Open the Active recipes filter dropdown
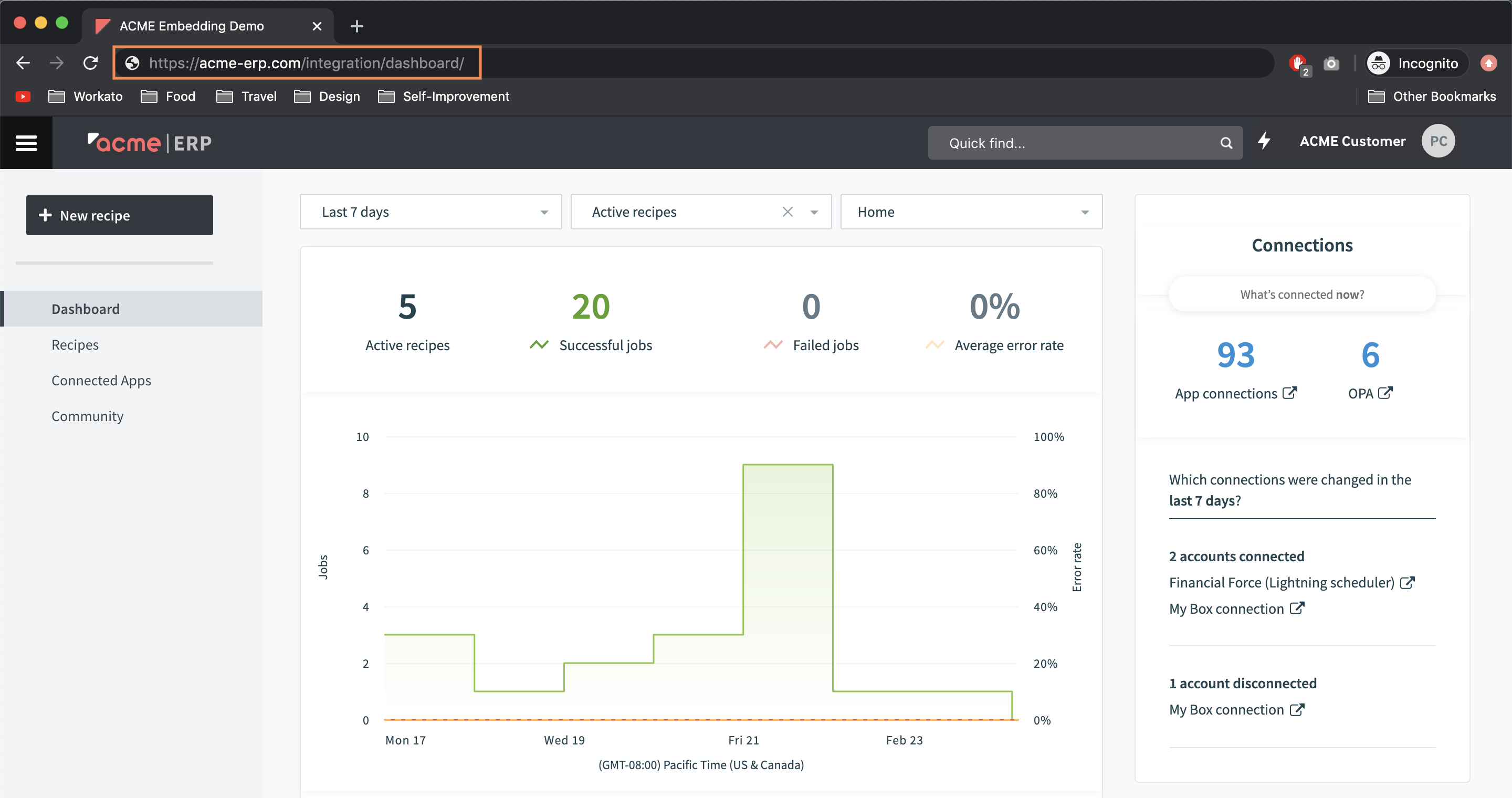This screenshot has width=1512, height=798. click(814, 212)
